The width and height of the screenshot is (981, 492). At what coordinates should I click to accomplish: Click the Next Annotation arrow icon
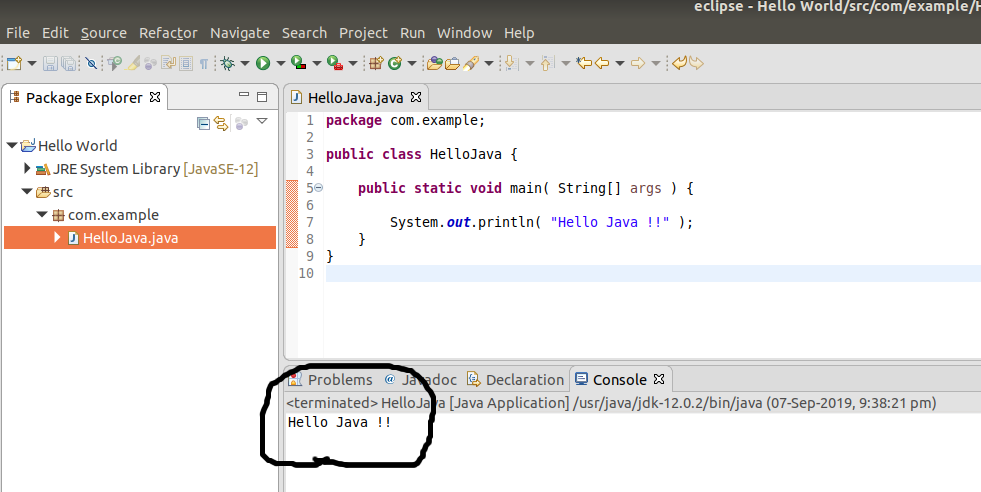tap(511, 63)
